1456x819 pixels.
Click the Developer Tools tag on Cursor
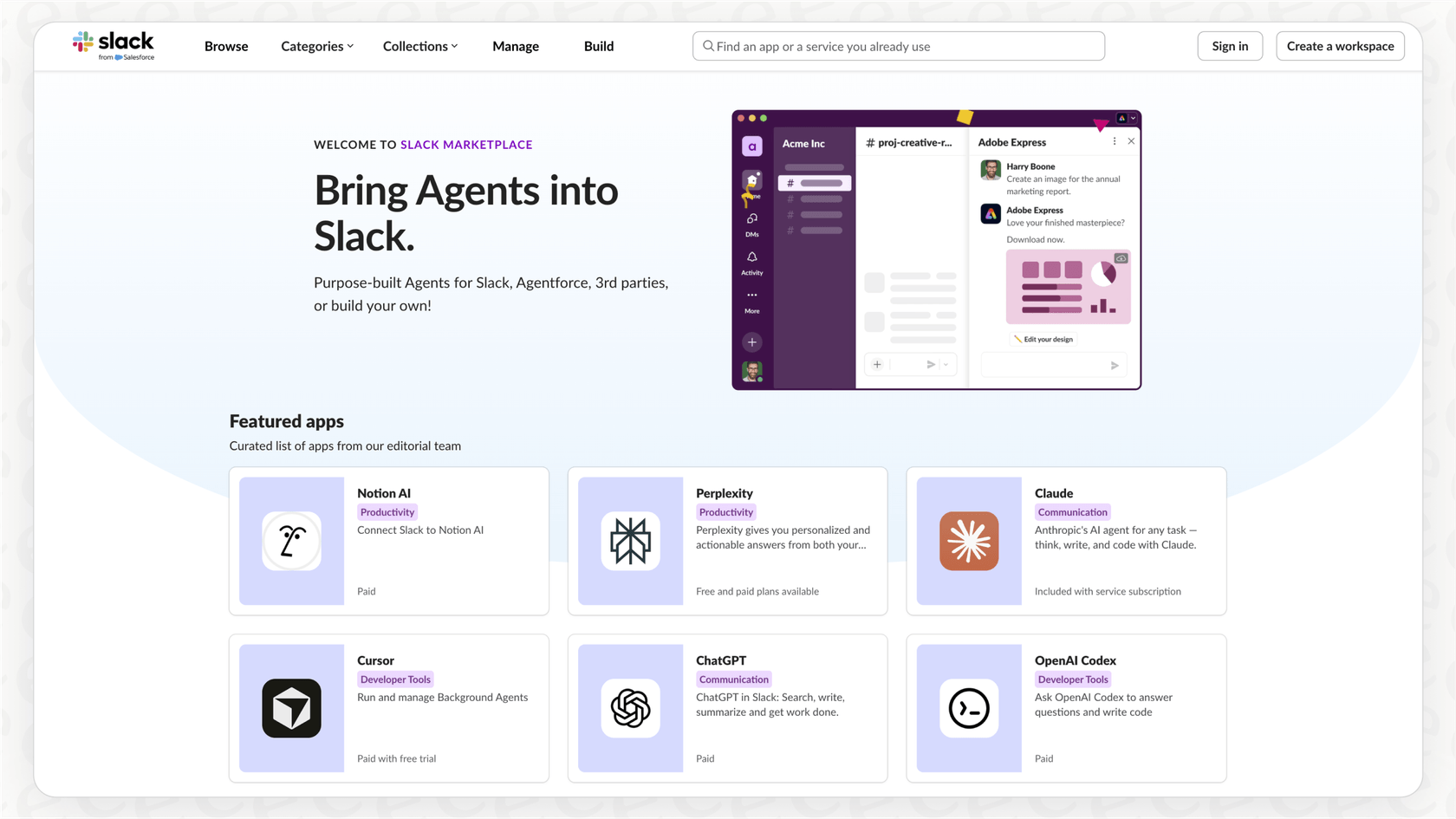tap(395, 679)
